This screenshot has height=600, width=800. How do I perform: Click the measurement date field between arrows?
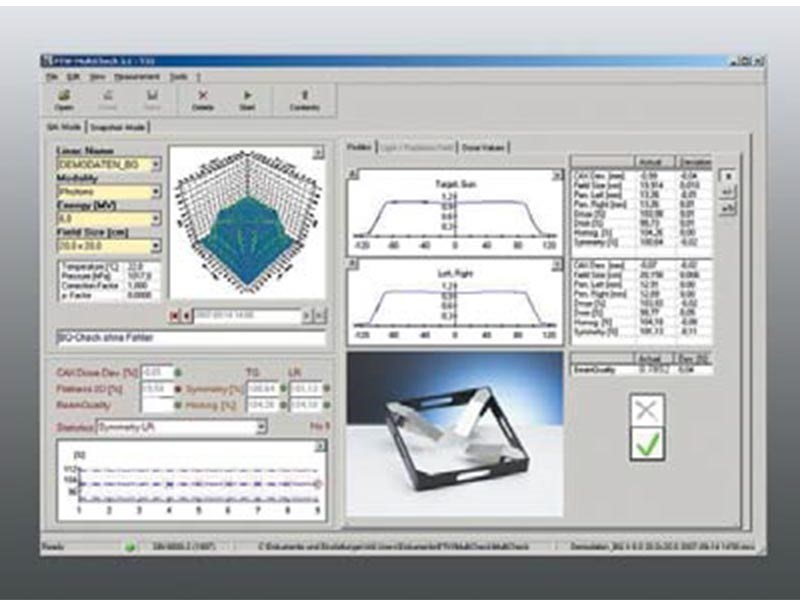pyautogui.click(x=247, y=316)
